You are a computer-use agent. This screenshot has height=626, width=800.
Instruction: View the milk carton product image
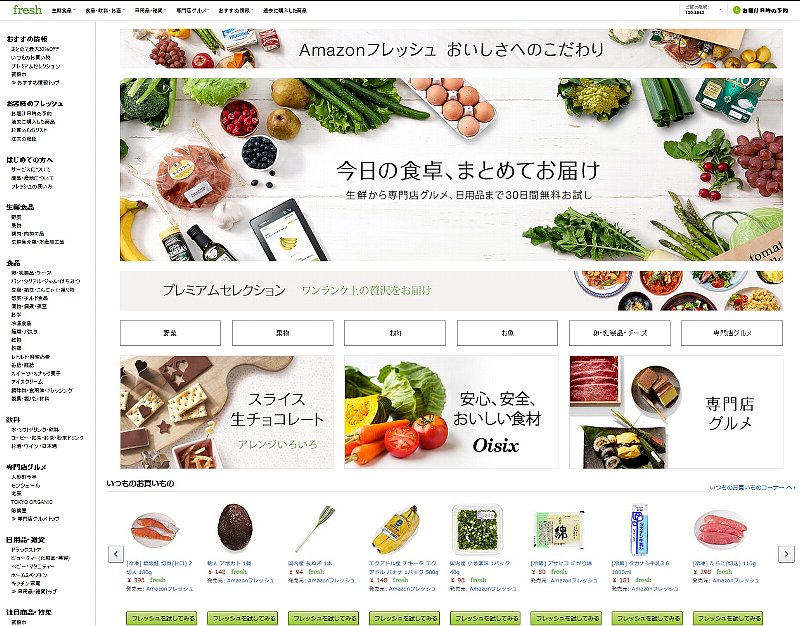[x=638, y=529]
